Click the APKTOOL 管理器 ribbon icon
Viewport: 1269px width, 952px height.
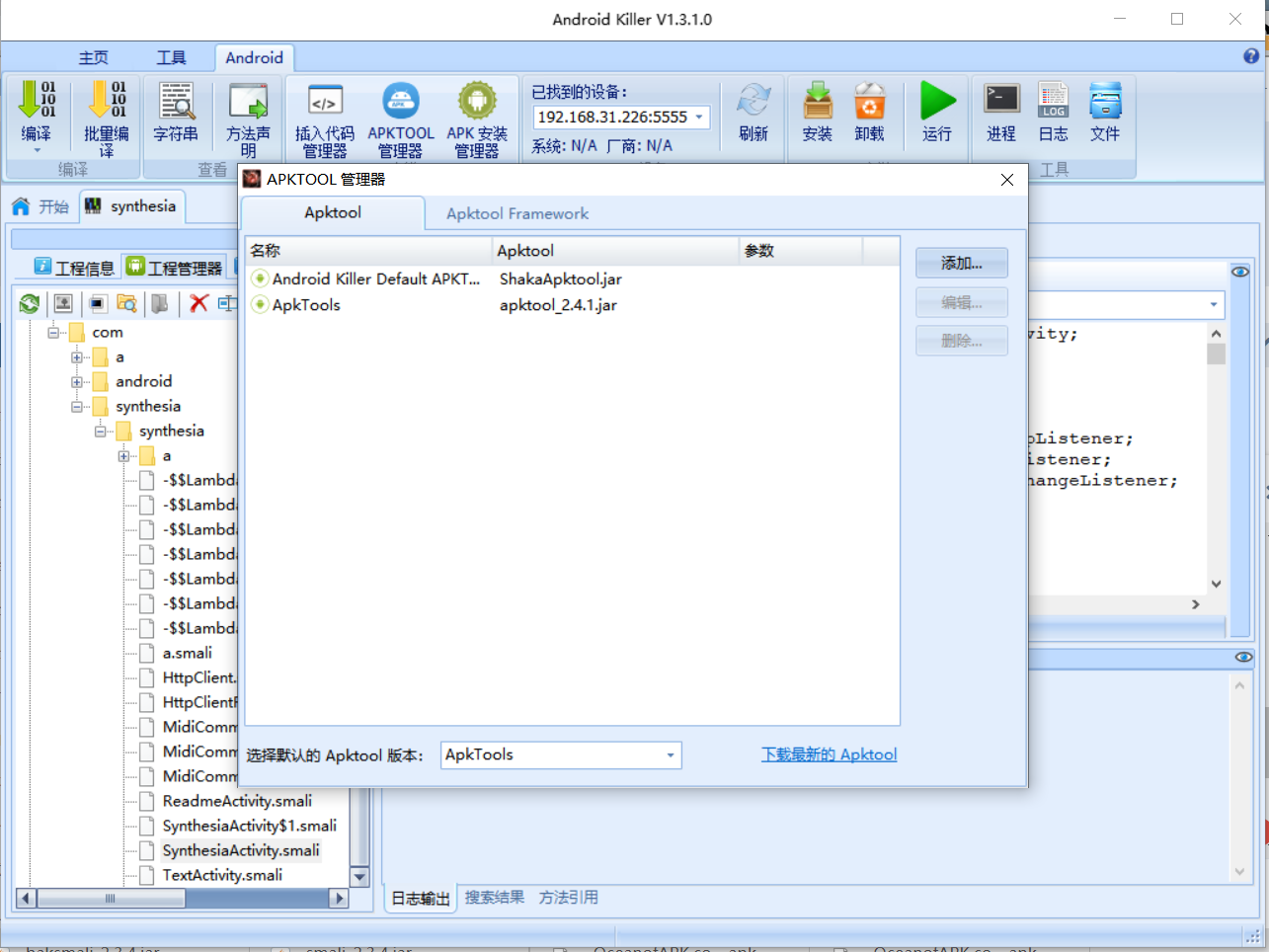click(401, 101)
